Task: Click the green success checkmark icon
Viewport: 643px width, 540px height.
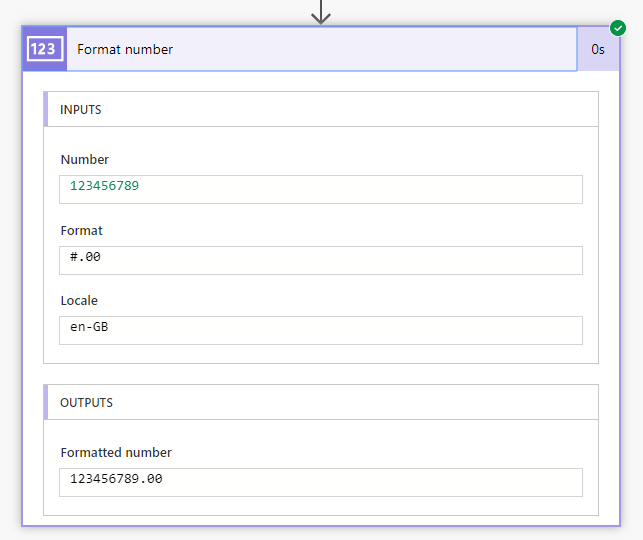Action: point(618,28)
